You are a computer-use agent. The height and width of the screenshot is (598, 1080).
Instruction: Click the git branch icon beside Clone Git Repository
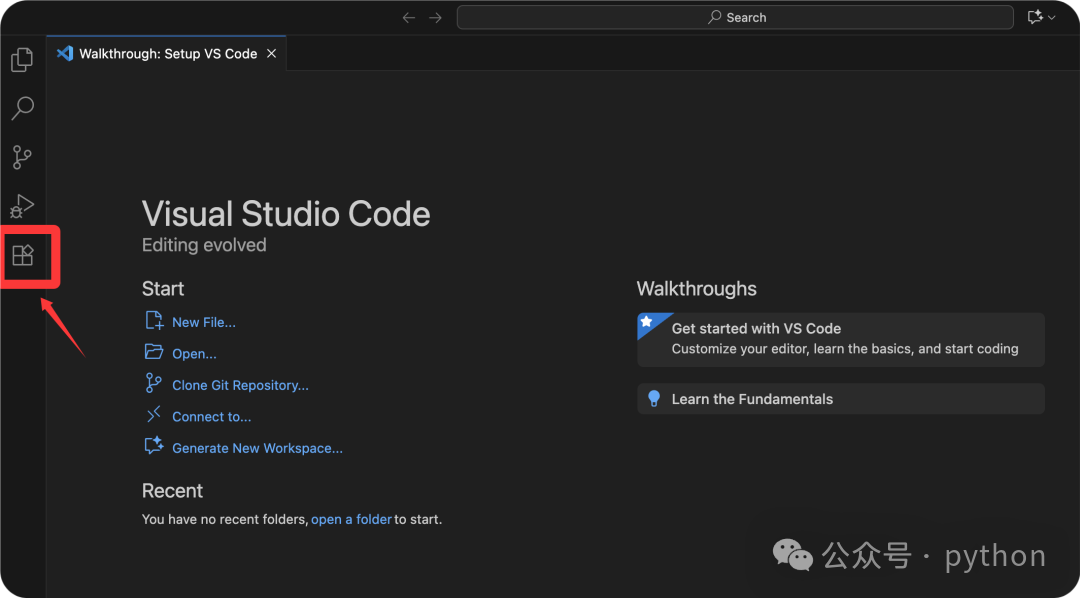coord(154,383)
